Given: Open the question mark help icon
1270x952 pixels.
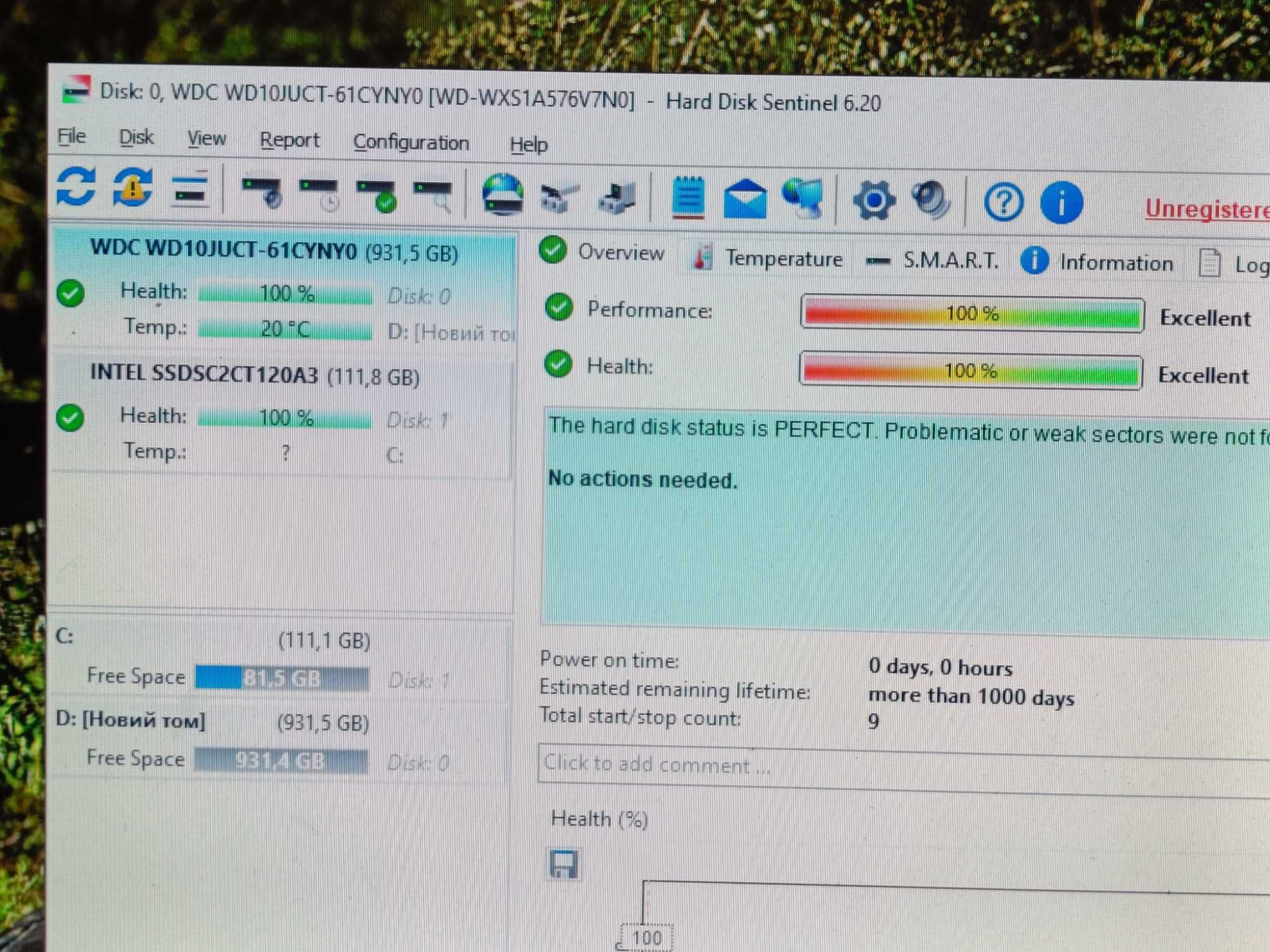Looking at the screenshot, I should coord(1003,203).
